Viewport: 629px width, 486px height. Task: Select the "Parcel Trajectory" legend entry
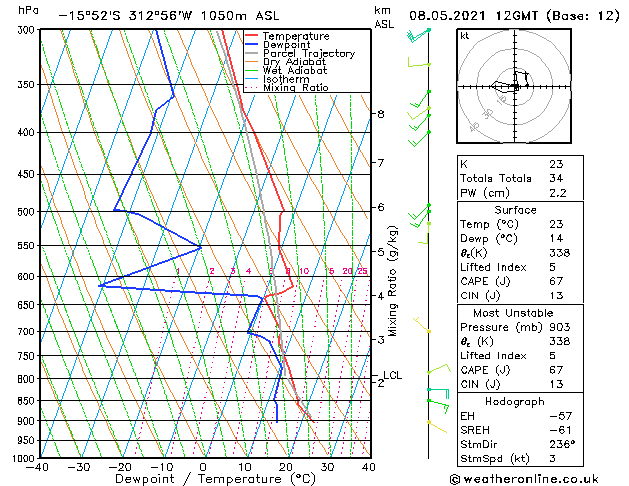(309, 53)
